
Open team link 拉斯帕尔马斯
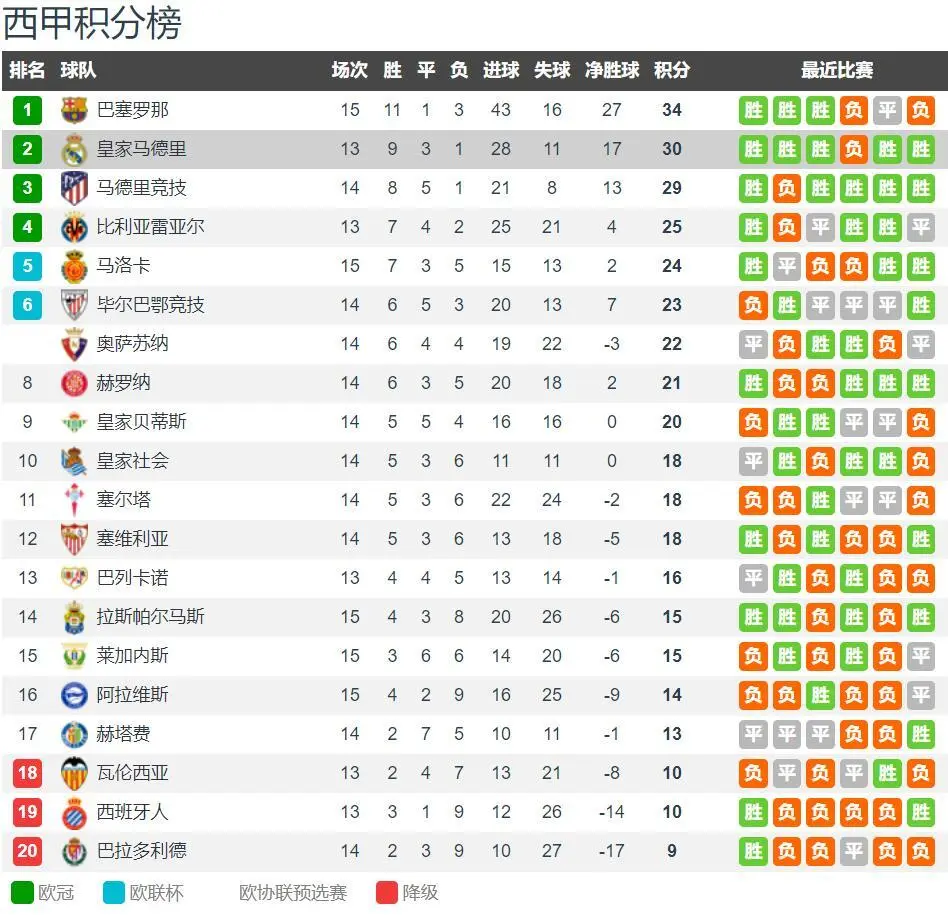pos(151,617)
